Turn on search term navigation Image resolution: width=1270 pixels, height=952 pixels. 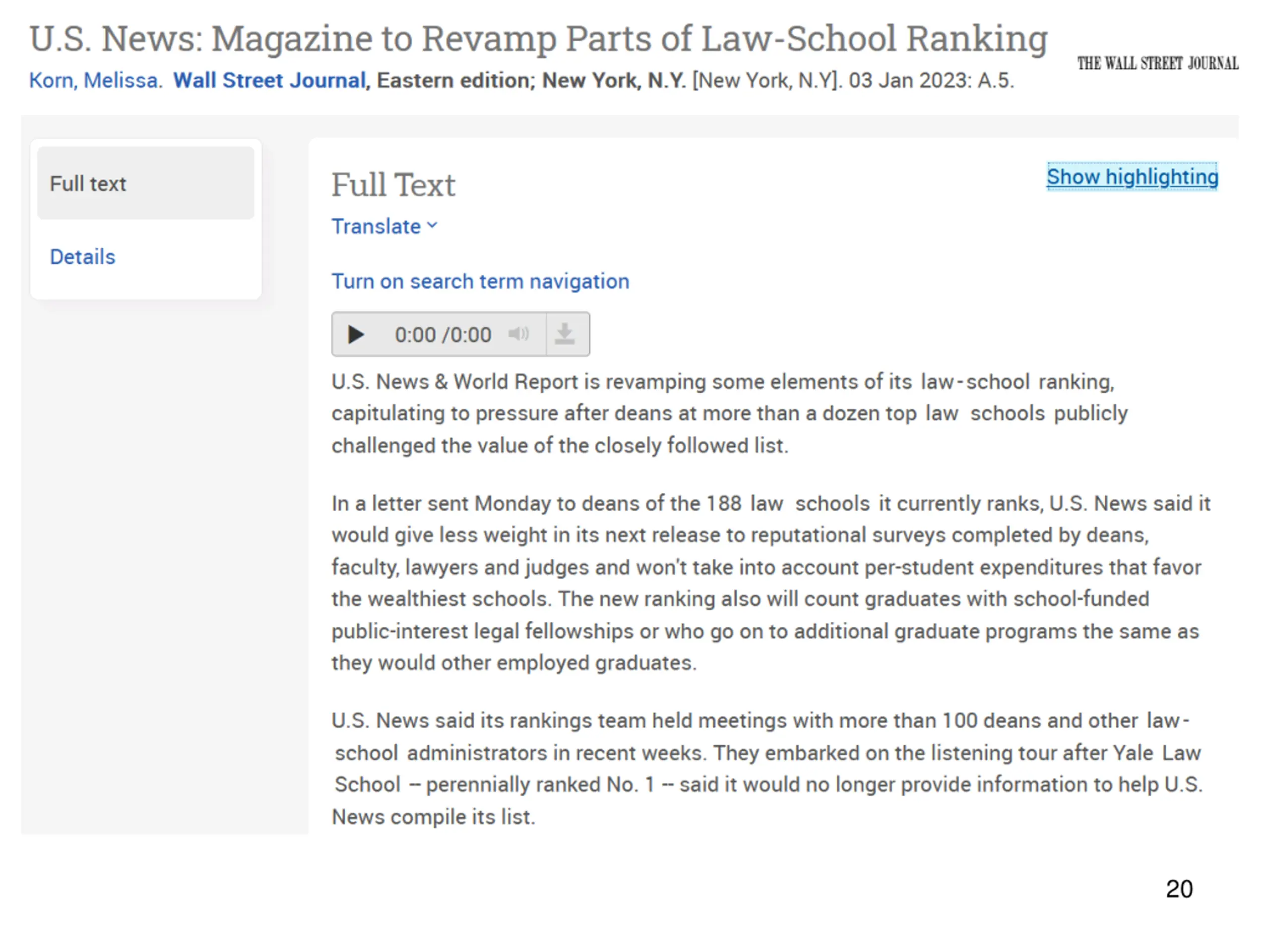(x=480, y=281)
